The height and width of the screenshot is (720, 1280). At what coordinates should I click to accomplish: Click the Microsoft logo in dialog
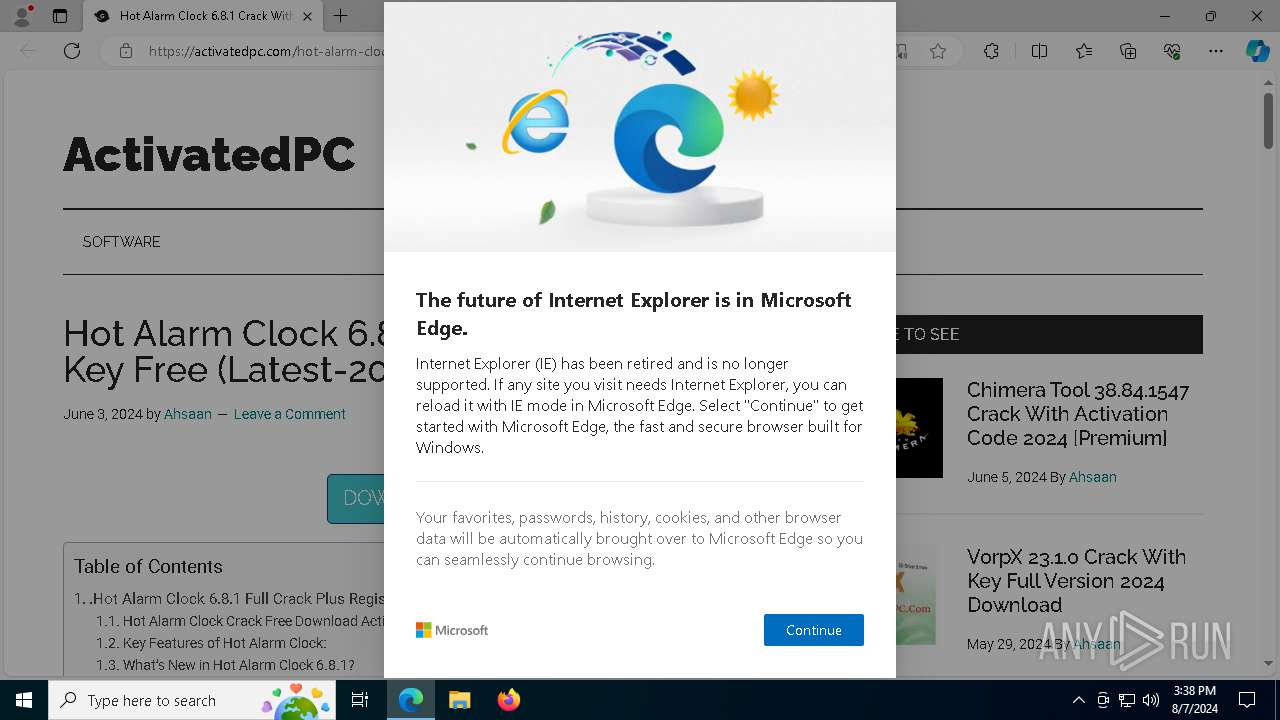coord(452,630)
